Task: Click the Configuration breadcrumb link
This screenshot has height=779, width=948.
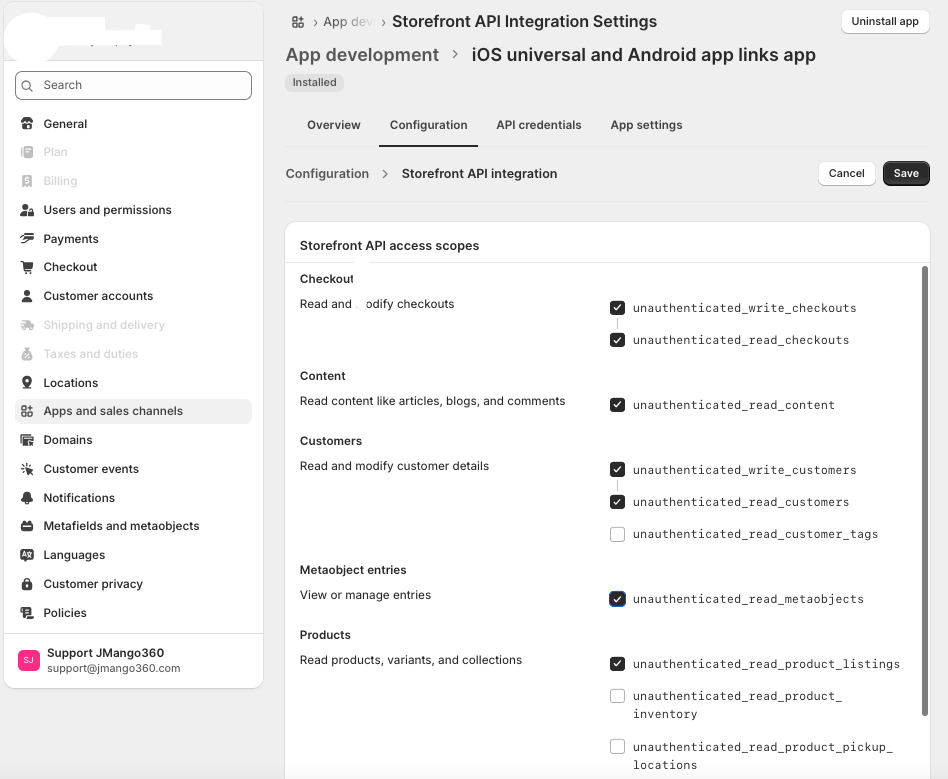Action: 327,173
